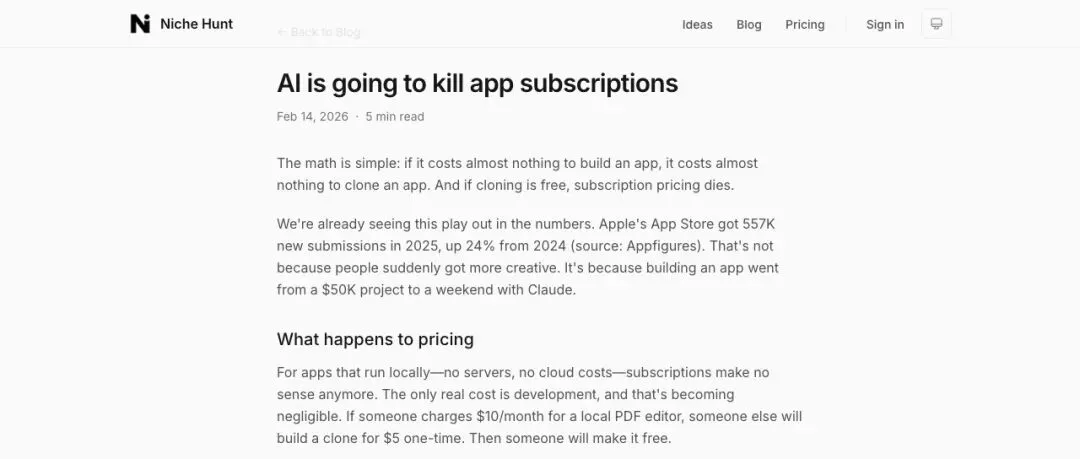Click the paragraph starting "The math is simple"
Viewport: 1080px width, 459px height.
point(517,174)
